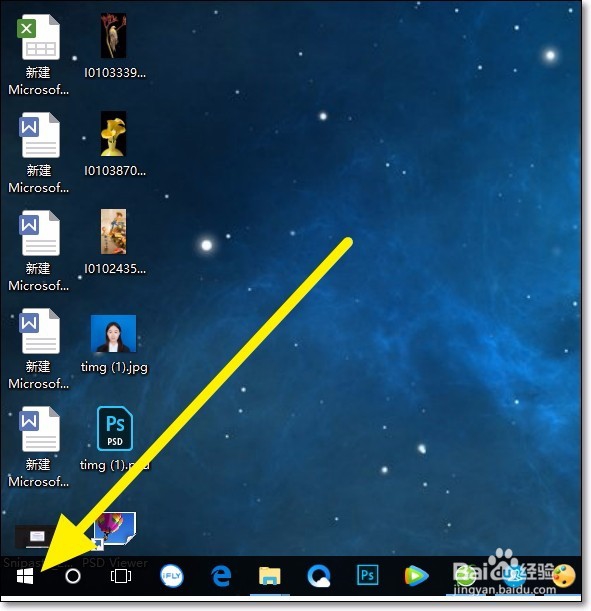Viewport: 591px width, 611px height.
Task: Open Microsoft Edge from the taskbar
Action: tap(221, 576)
